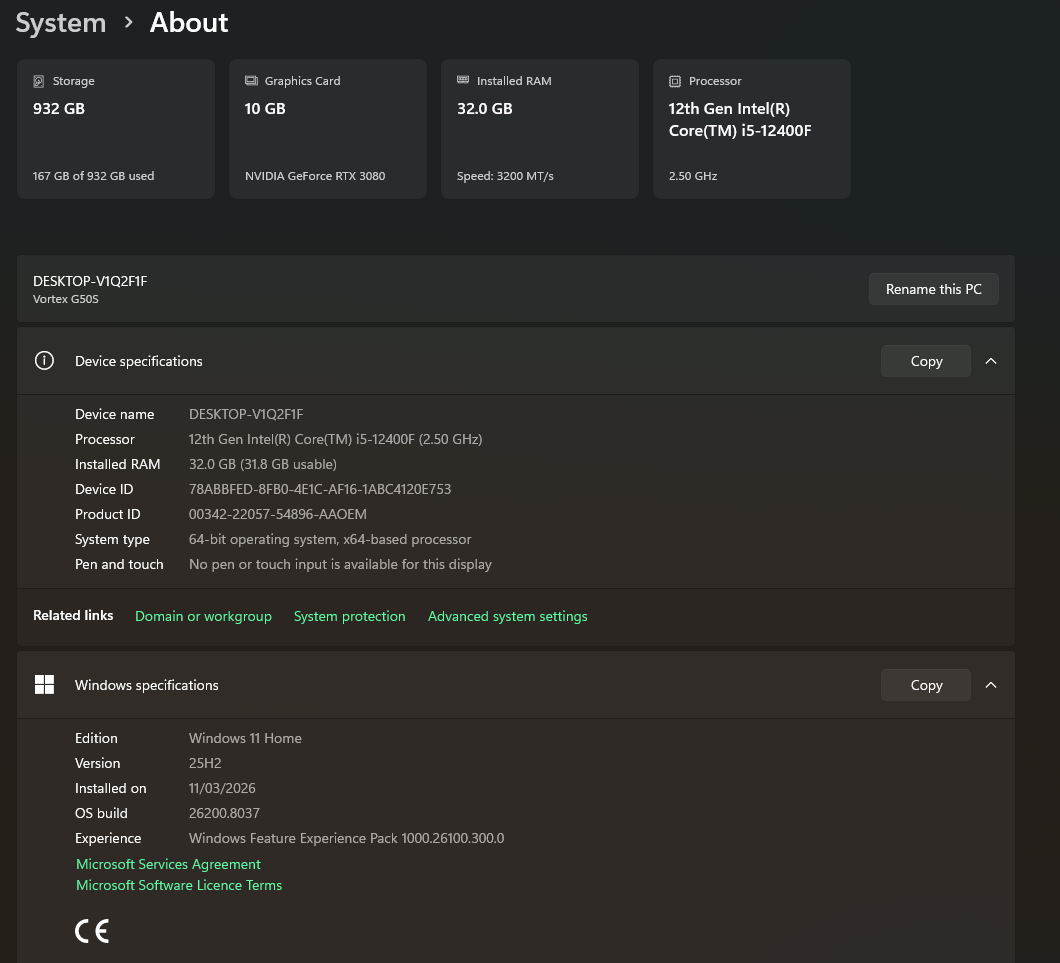The image size is (1060, 963).
Task: Copy the Device specifications
Action: coord(925,360)
